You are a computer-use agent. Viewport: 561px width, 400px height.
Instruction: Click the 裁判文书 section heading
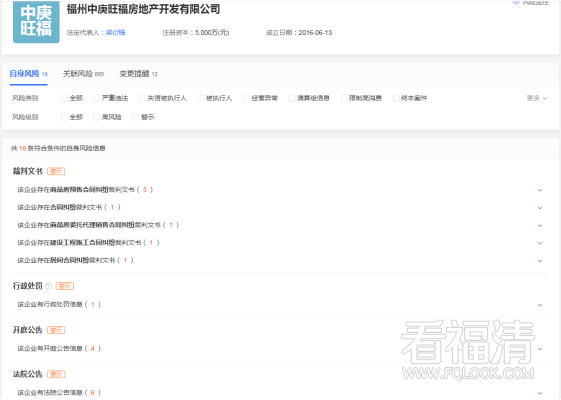tap(28, 171)
